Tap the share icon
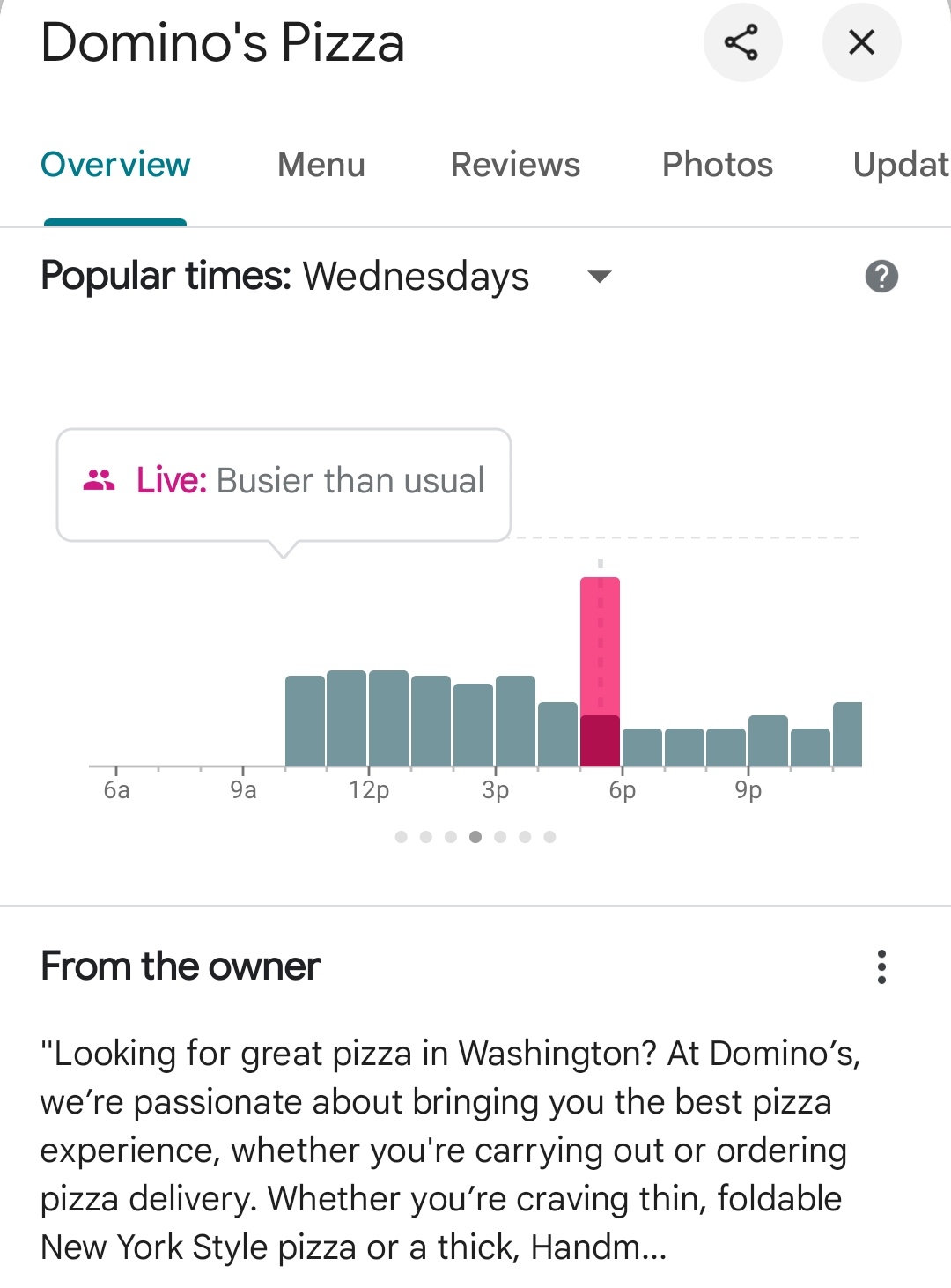 (x=741, y=42)
